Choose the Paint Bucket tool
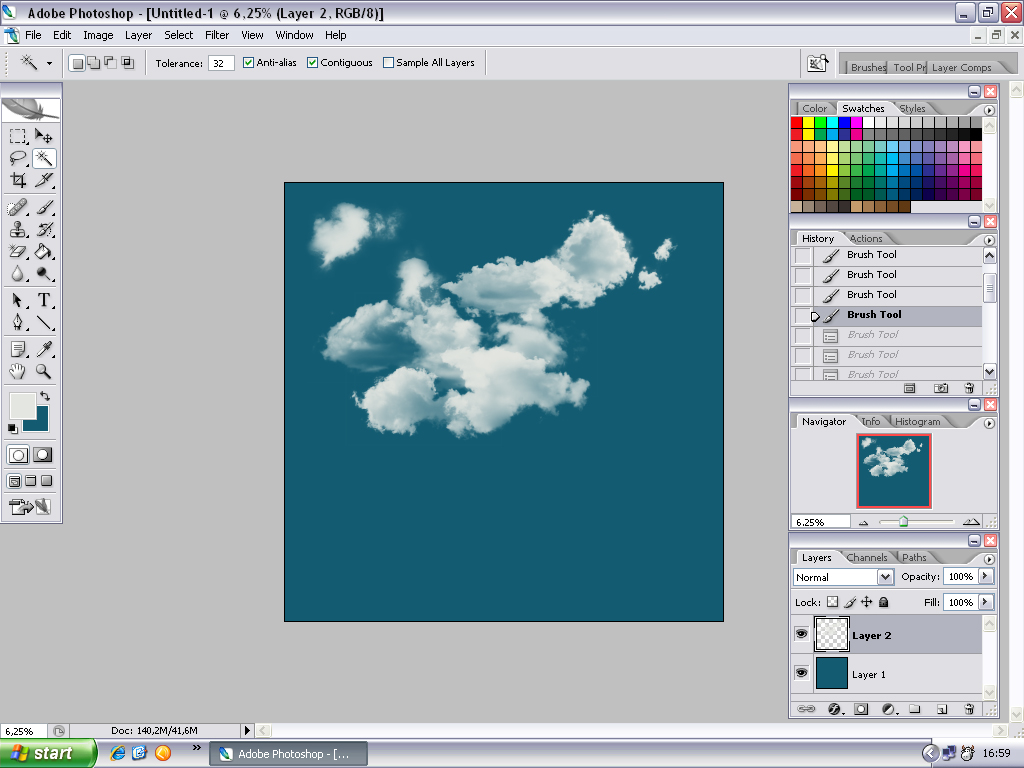Viewport: 1024px width, 768px height. (44, 252)
